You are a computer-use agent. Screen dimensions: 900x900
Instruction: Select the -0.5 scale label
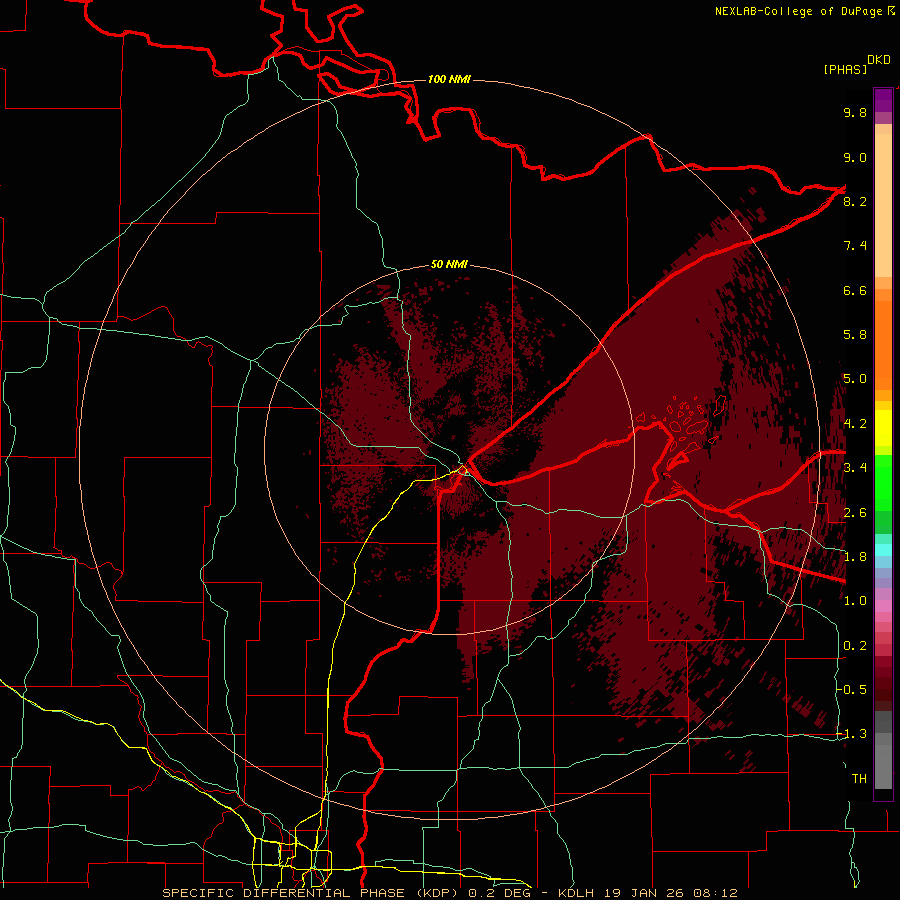[x=852, y=690]
